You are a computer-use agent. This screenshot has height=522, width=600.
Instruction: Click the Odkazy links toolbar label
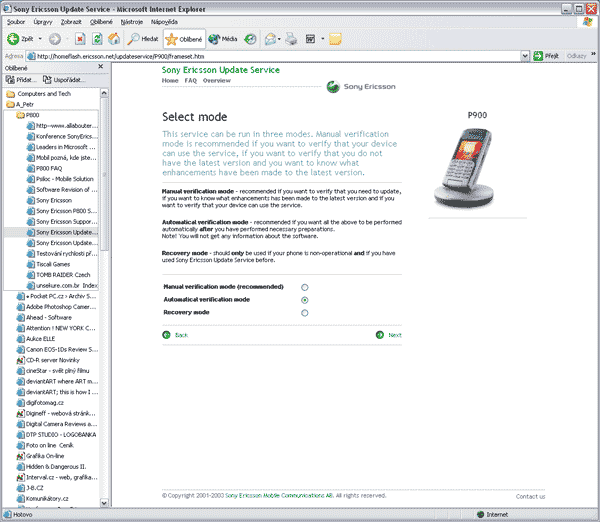pos(576,56)
